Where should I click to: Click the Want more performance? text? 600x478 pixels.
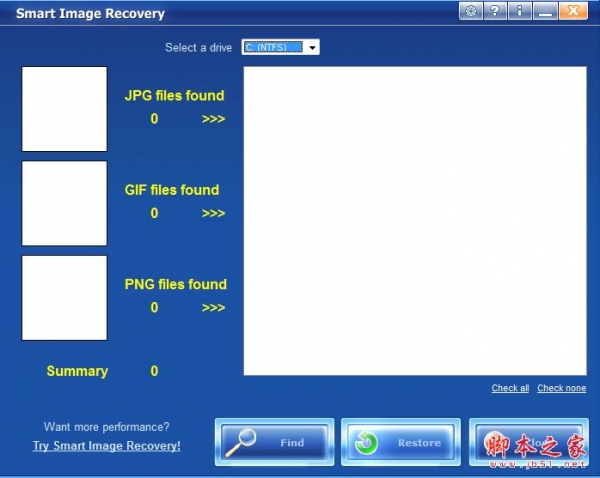(x=106, y=427)
